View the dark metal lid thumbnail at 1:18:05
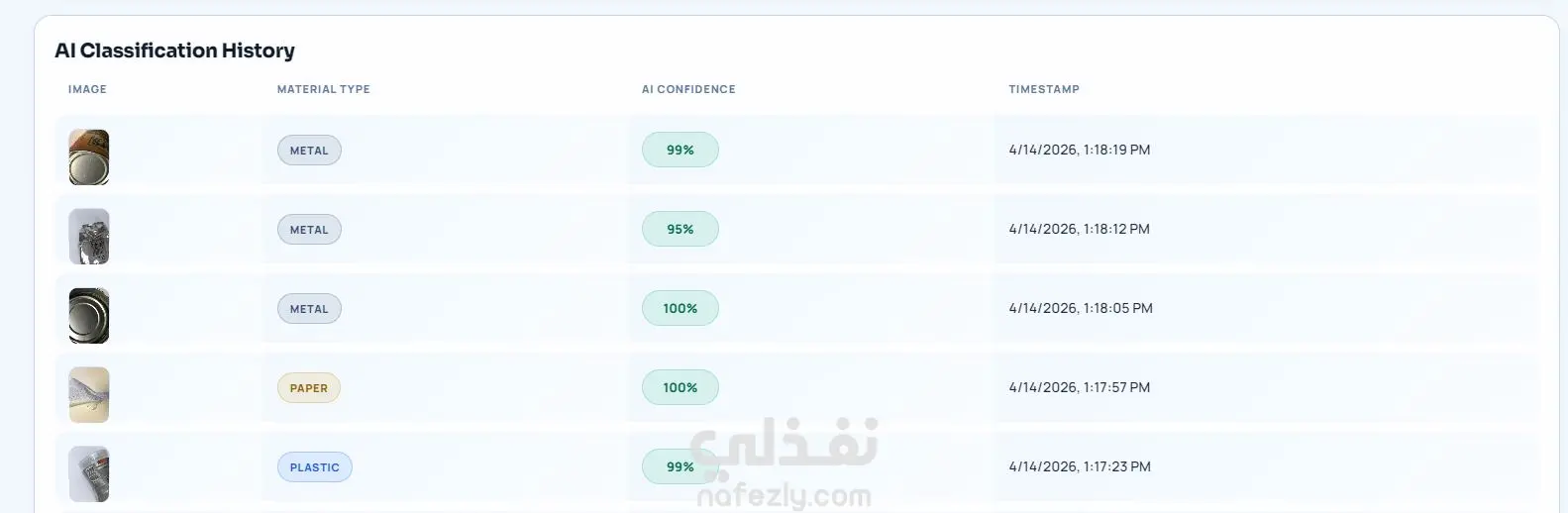Viewport: 1568px width, 513px height. pos(89,316)
